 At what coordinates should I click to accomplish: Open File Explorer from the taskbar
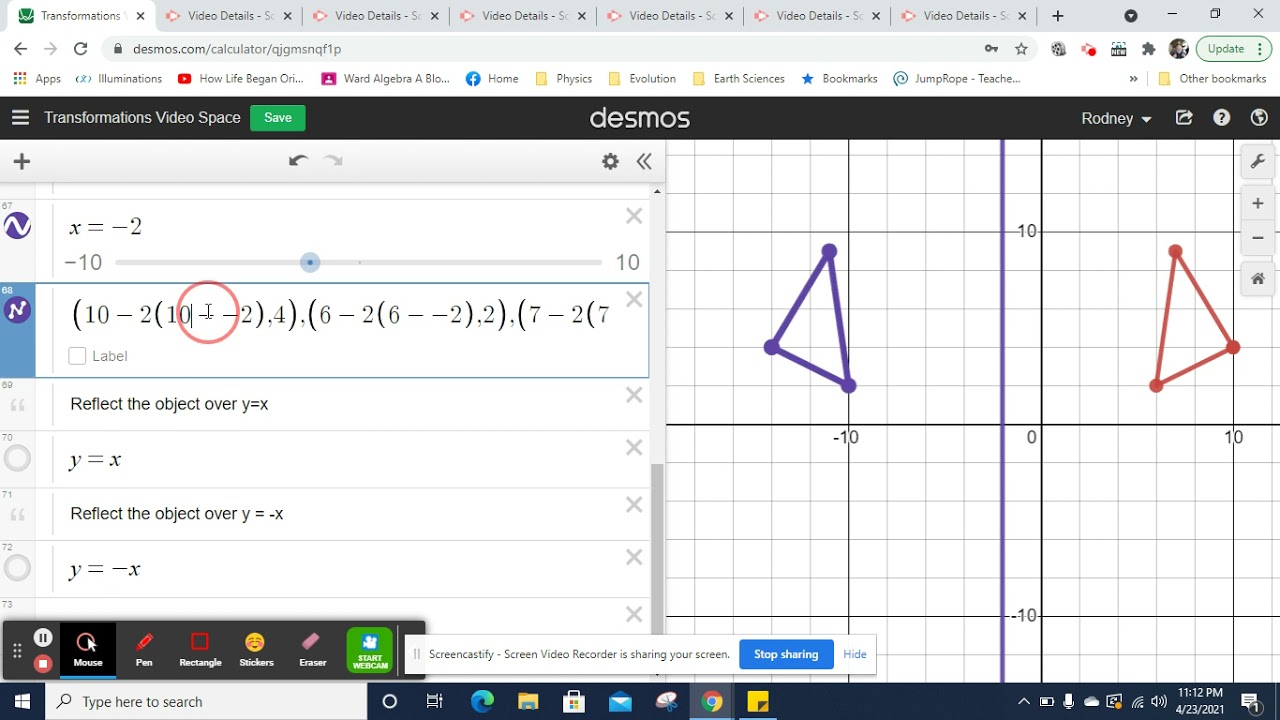(x=528, y=701)
